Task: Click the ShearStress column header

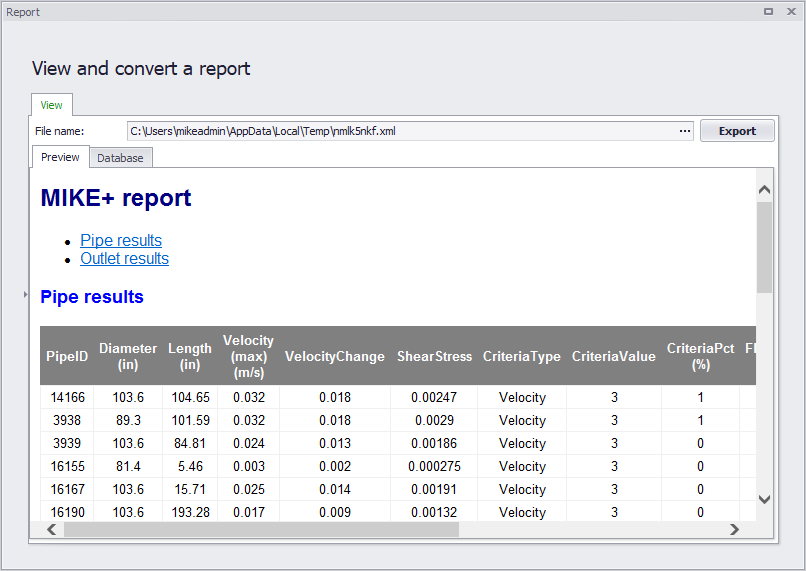Action: point(434,356)
